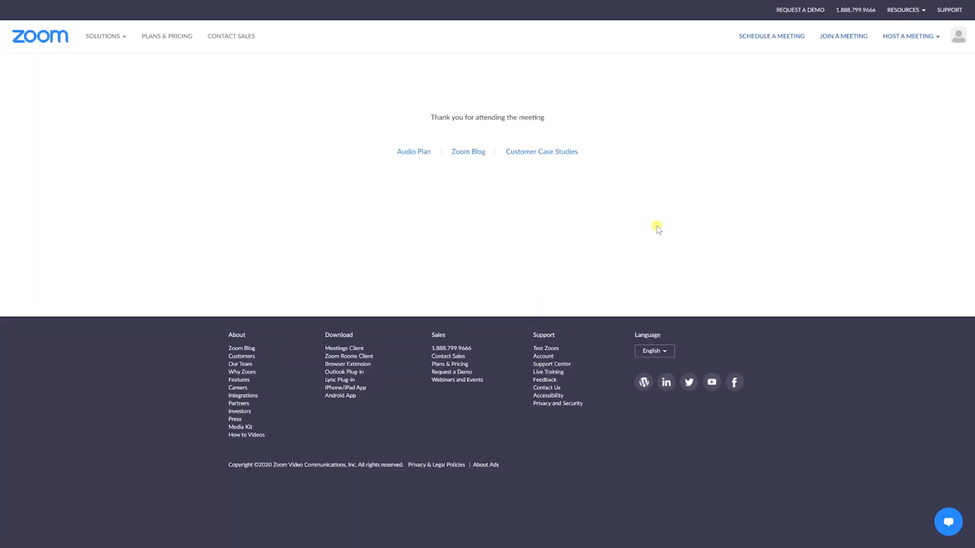Open the Features footer link
The image size is (975, 548).
coord(239,379)
